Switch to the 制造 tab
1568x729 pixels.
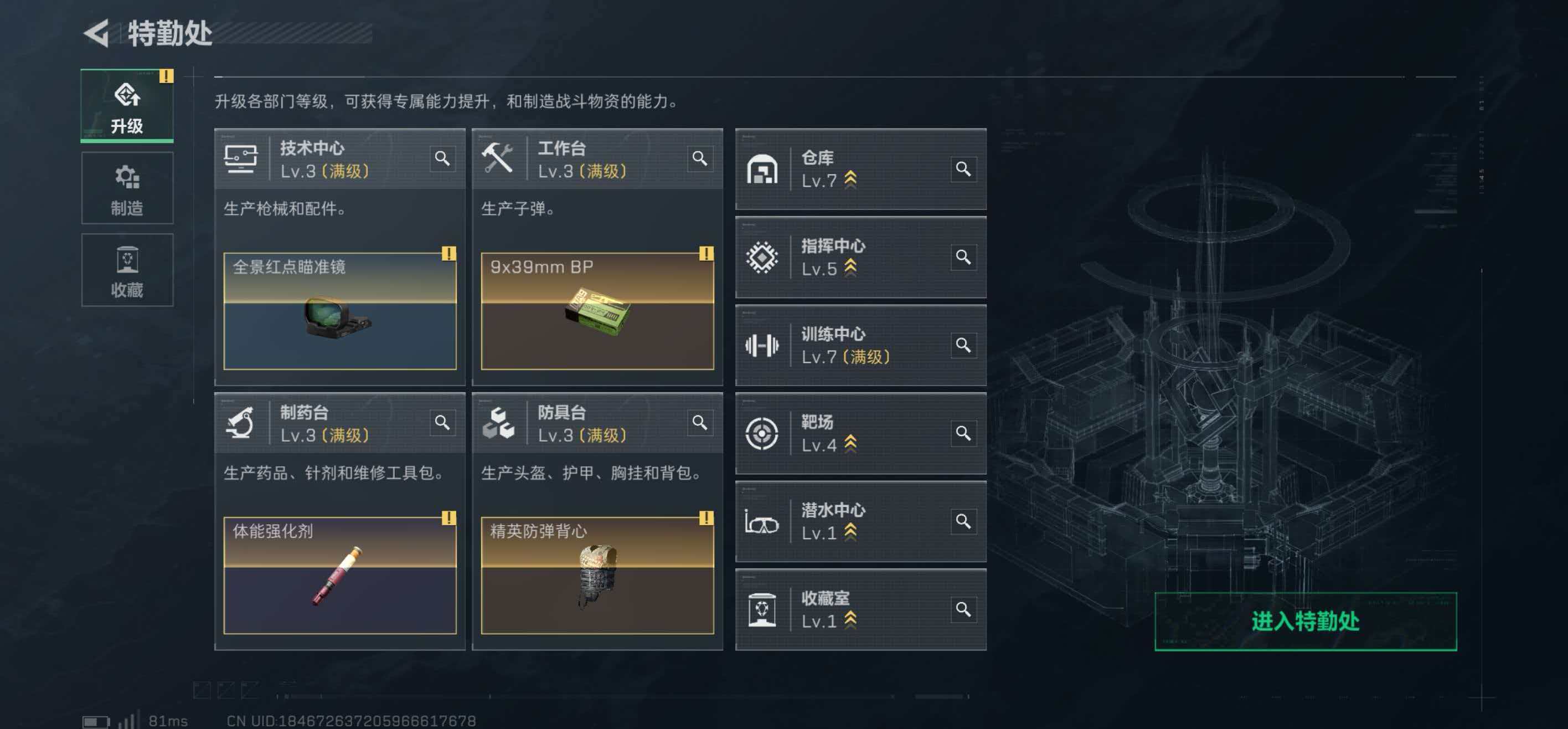(x=127, y=188)
